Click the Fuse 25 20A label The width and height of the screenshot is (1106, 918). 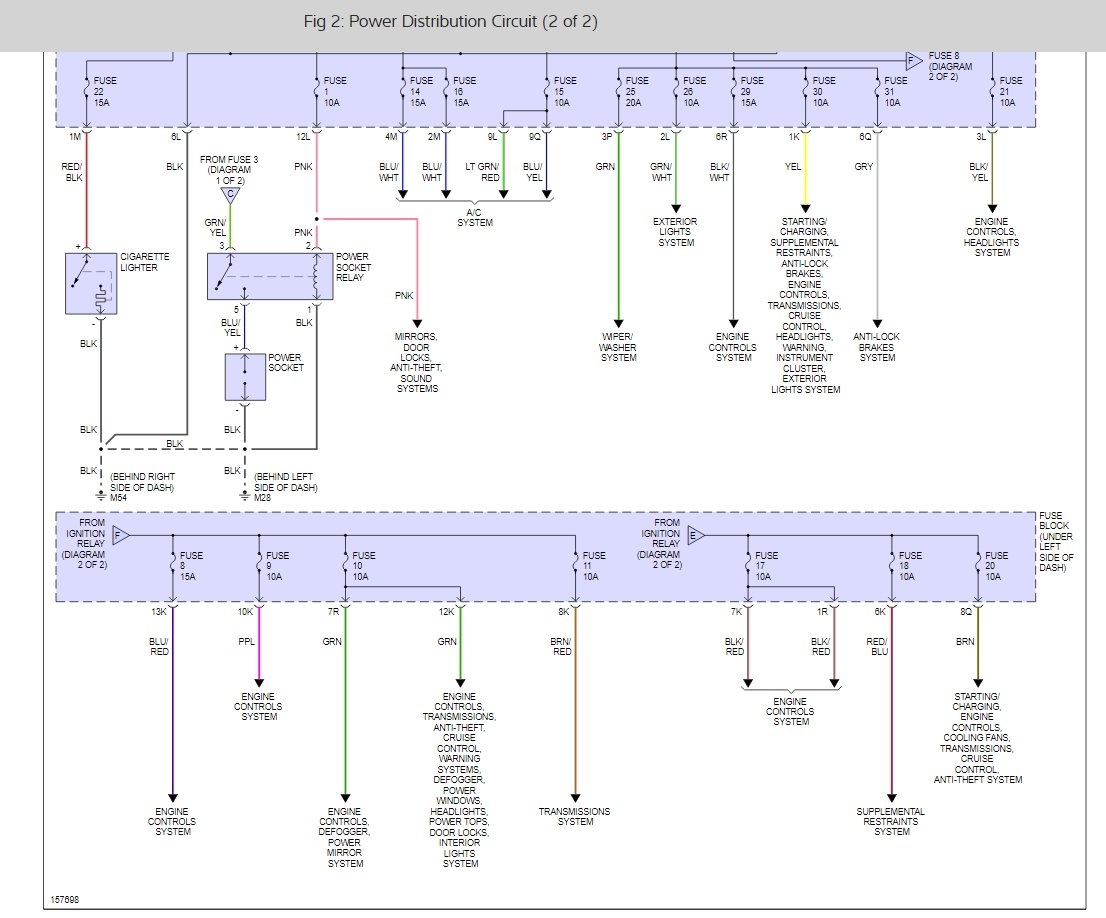637,92
